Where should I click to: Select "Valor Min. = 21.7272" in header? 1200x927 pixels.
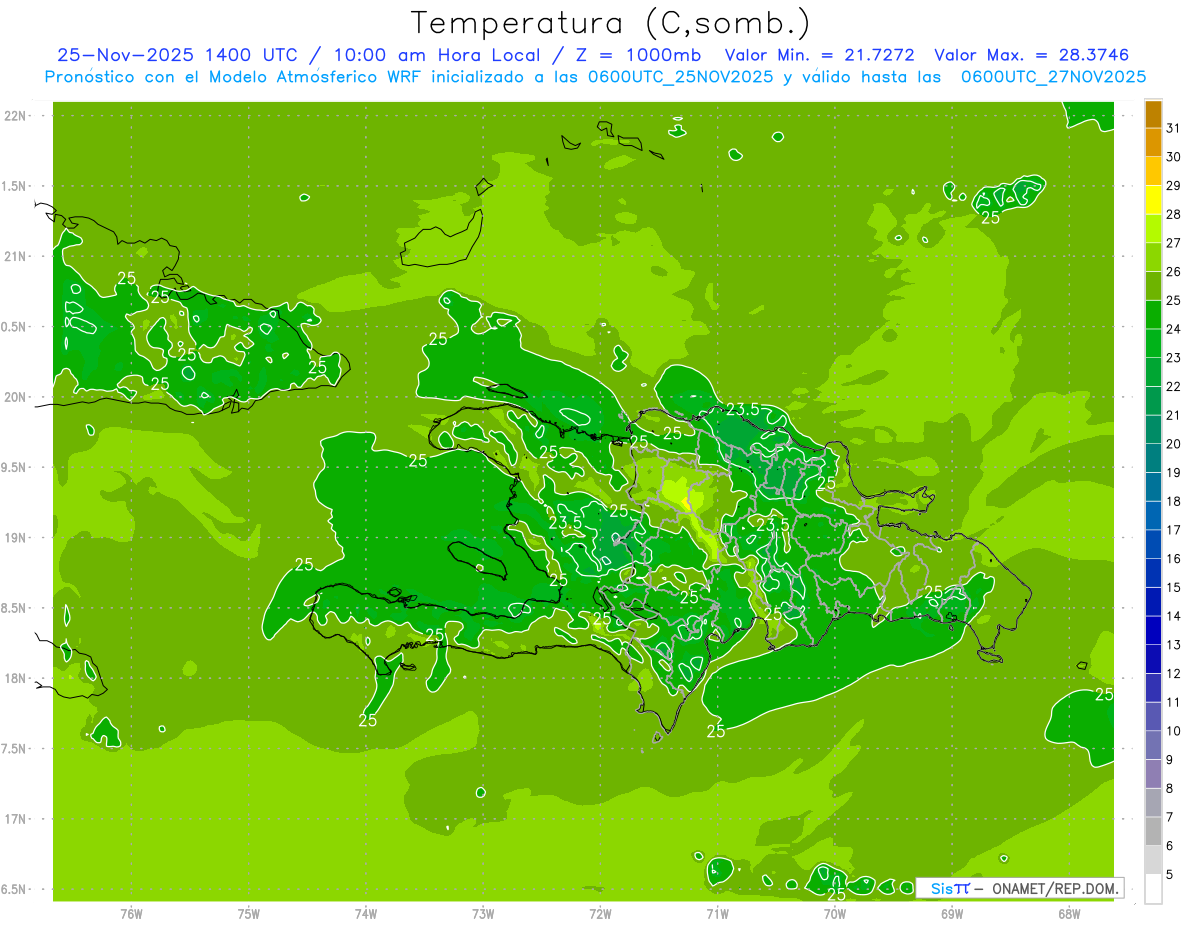pos(820,55)
